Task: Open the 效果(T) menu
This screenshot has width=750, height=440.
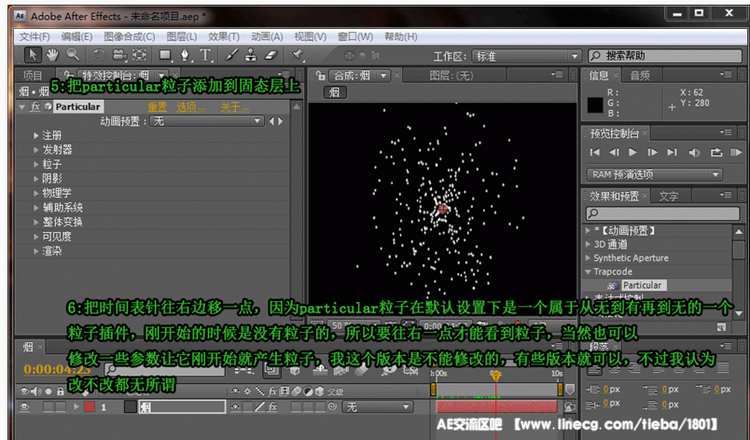Action: coord(223,36)
